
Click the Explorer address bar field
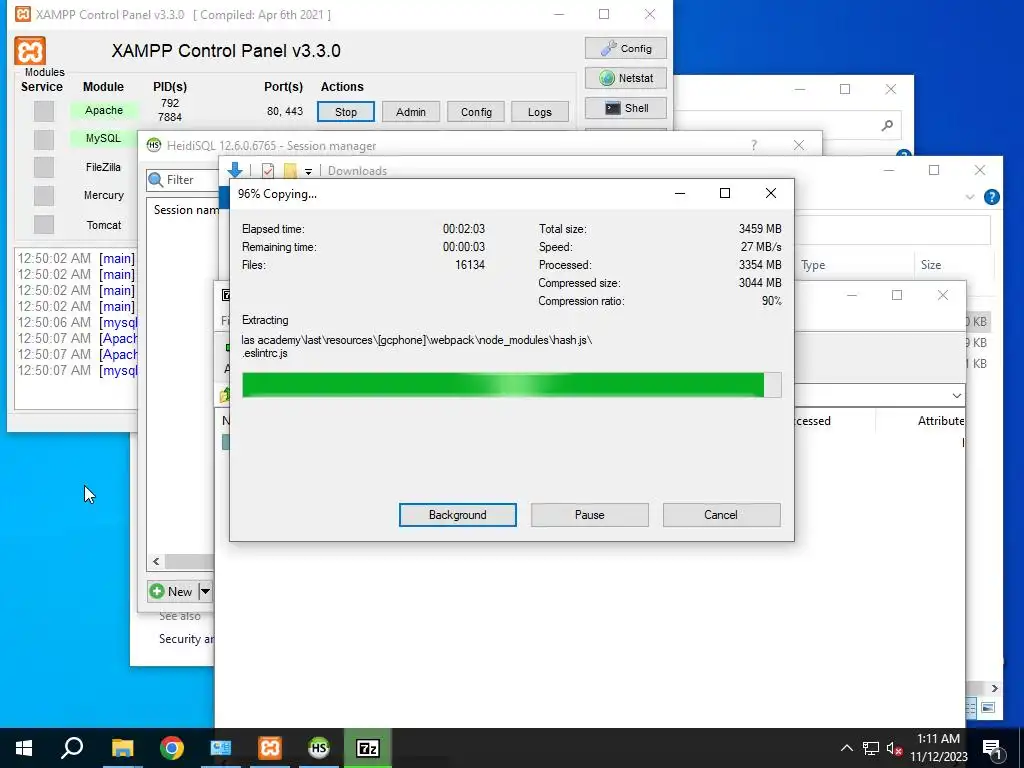pos(892,231)
